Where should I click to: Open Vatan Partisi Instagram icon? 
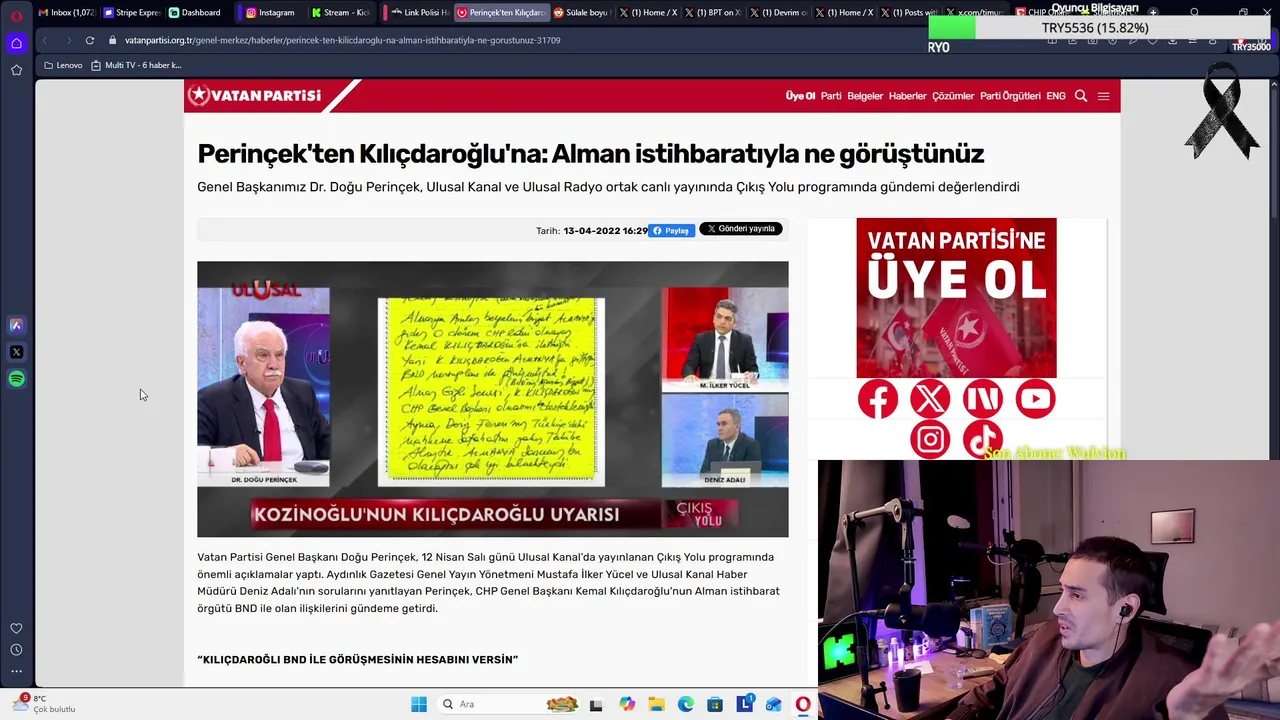click(930, 440)
